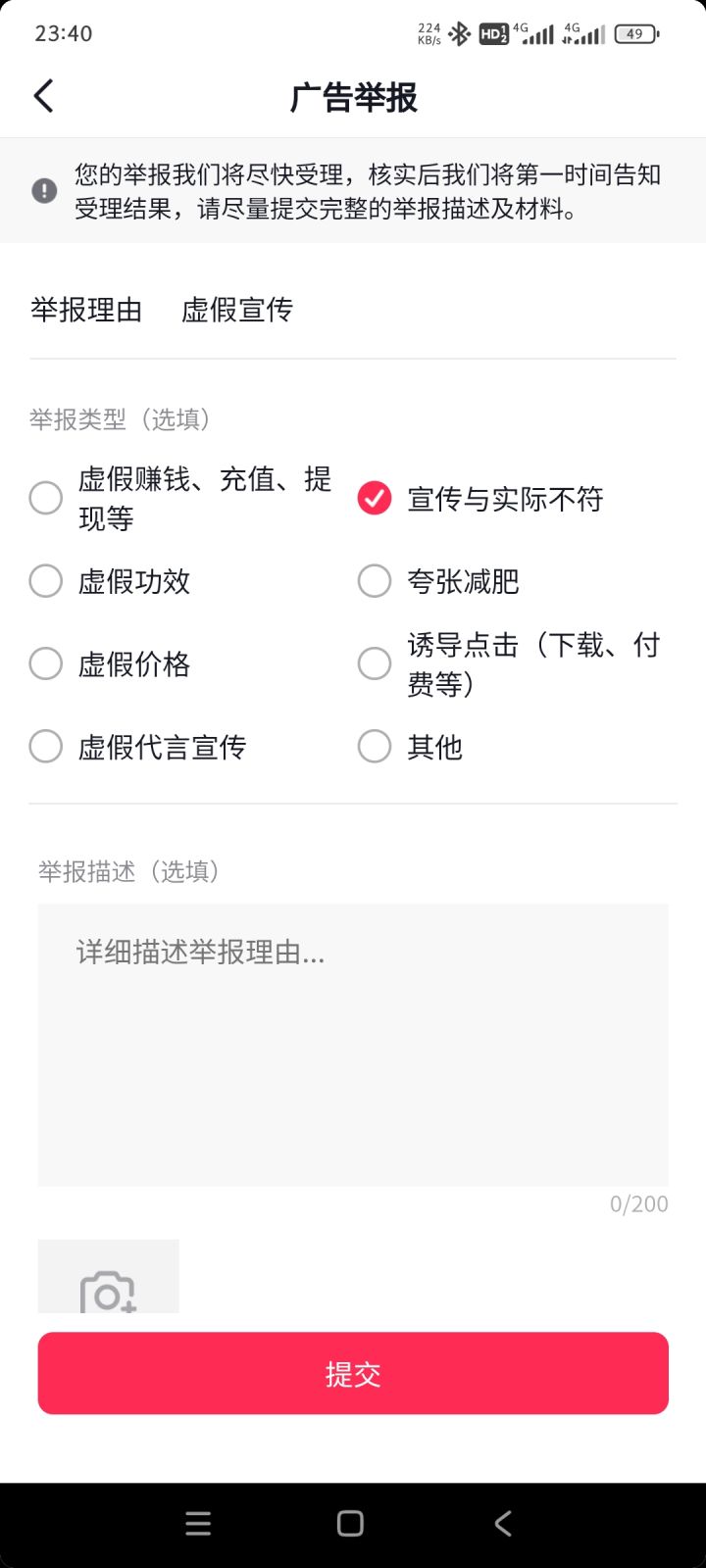Choose 诱导点击（下载、付费等） option

coord(375,663)
